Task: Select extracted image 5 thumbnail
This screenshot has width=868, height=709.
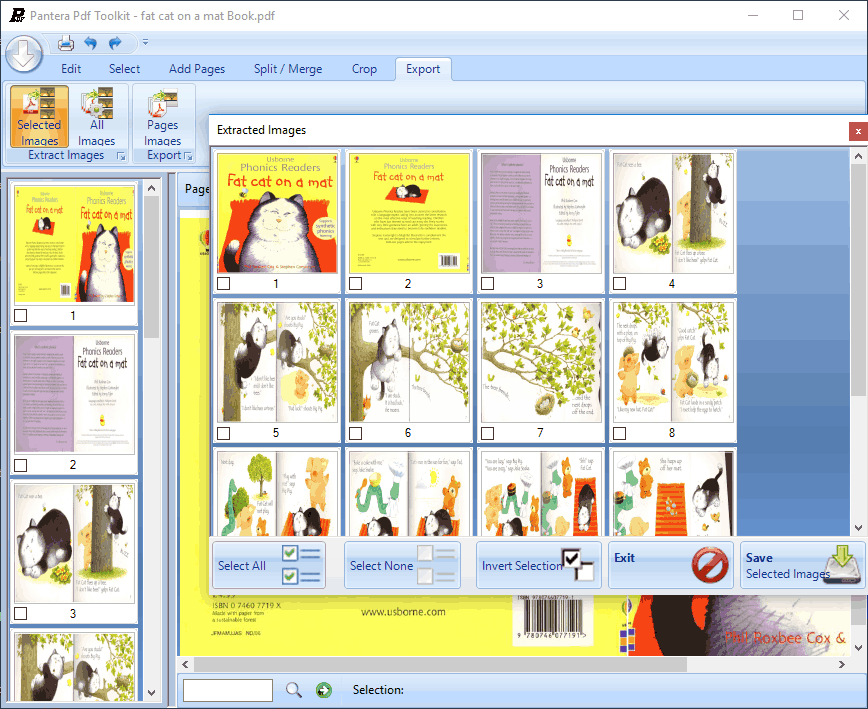Action: (x=277, y=363)
